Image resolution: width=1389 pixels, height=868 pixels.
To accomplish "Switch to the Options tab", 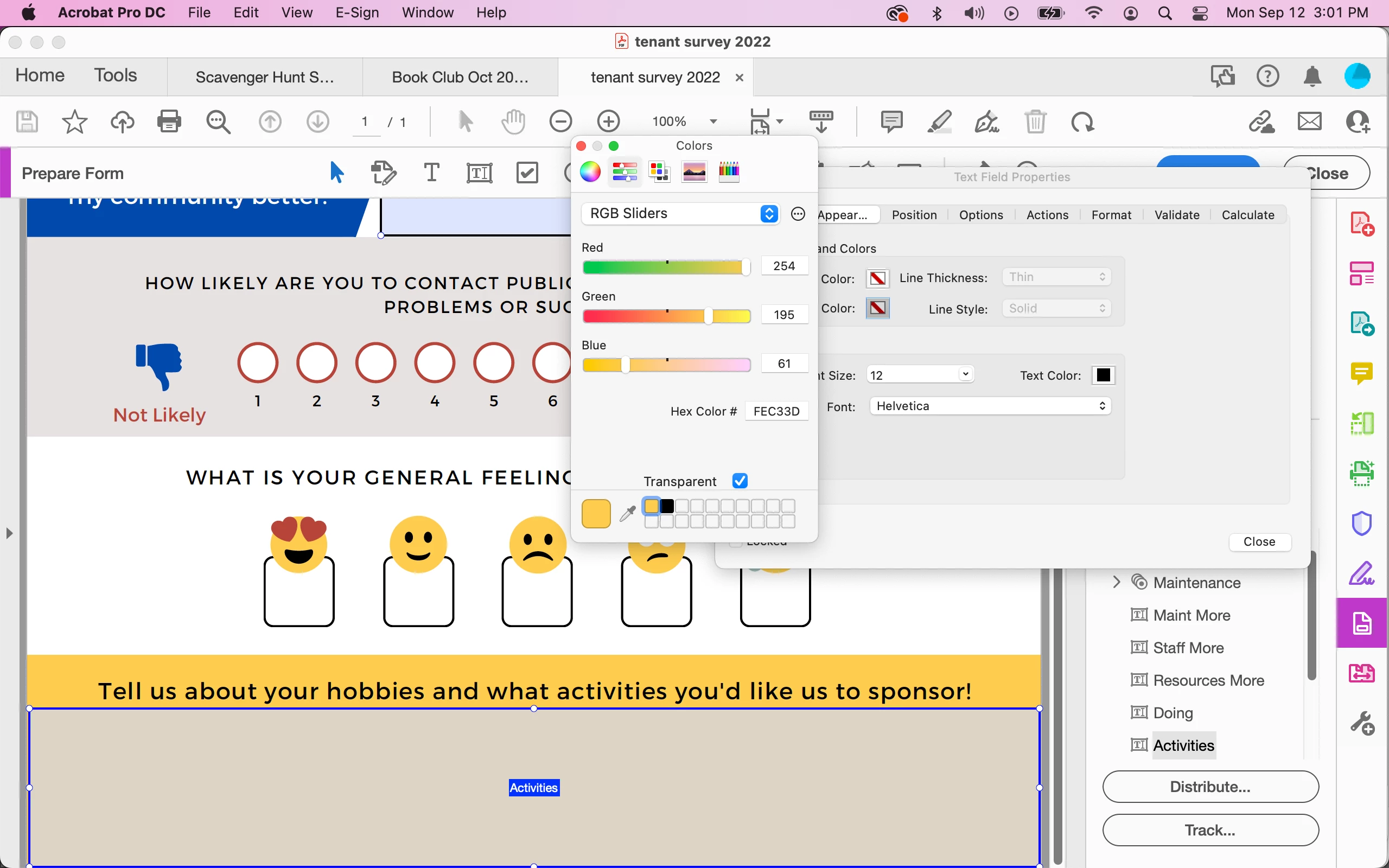I will [x=981, y=215].
